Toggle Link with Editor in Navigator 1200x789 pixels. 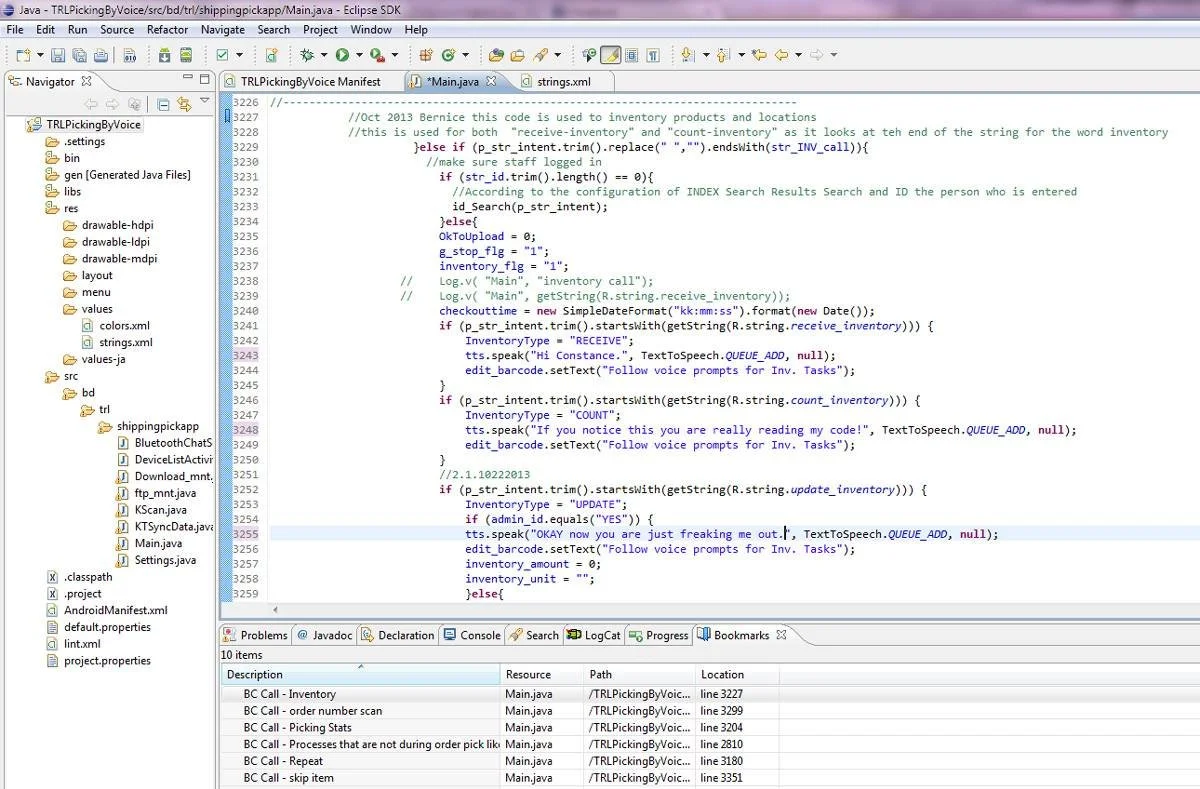pyautogui.click(x=184, y=104)
